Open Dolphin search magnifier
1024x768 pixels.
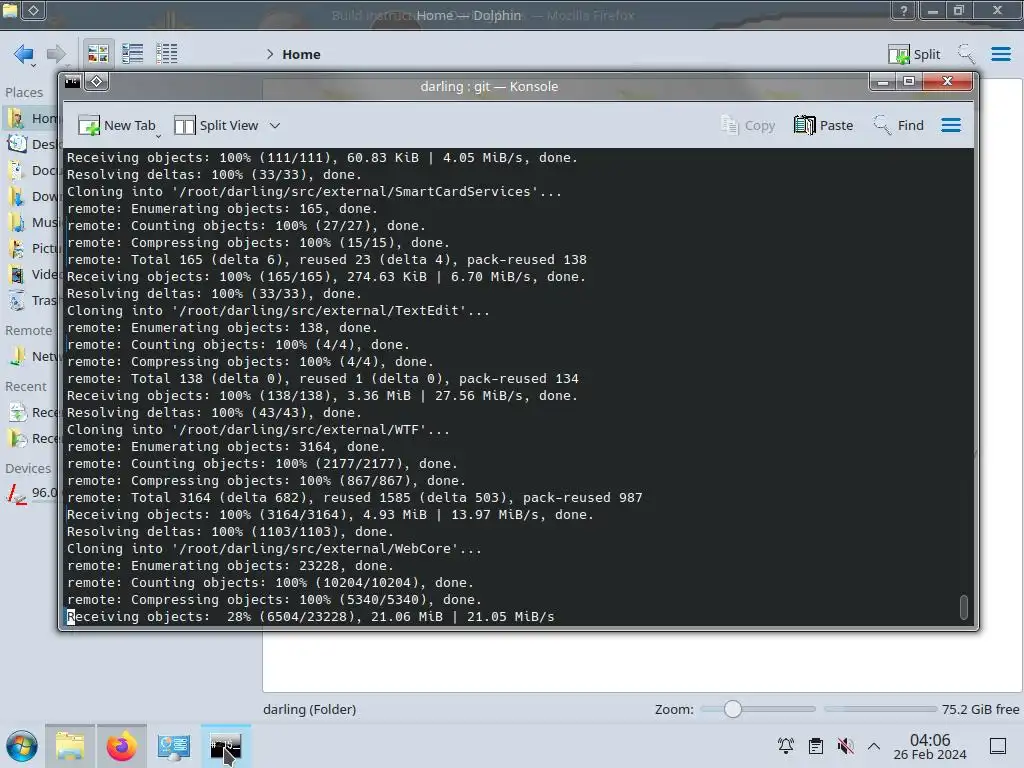966,54
